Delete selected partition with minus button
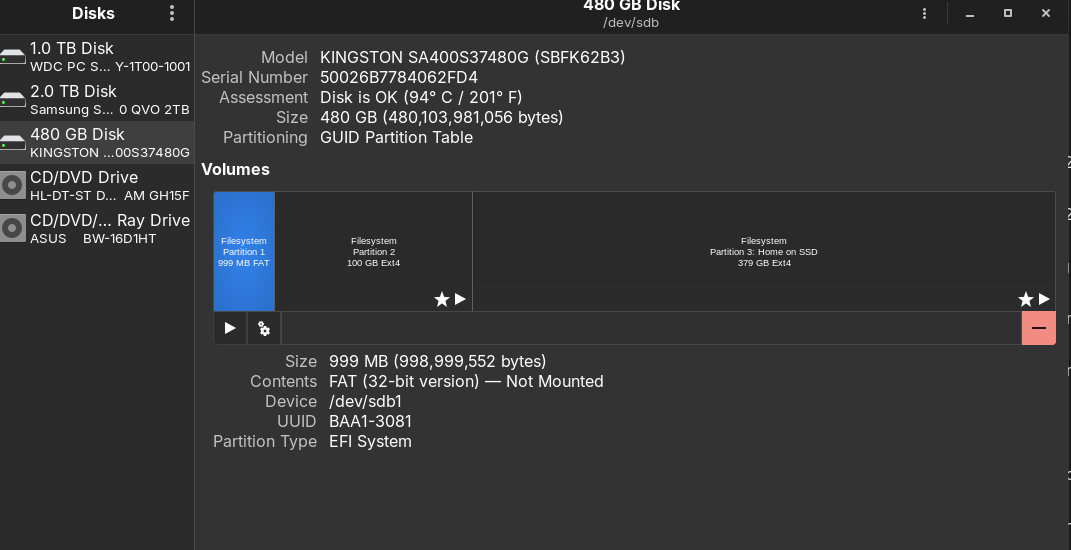The height and width of the screenshot is (550, 1071). coord(1038,328)
